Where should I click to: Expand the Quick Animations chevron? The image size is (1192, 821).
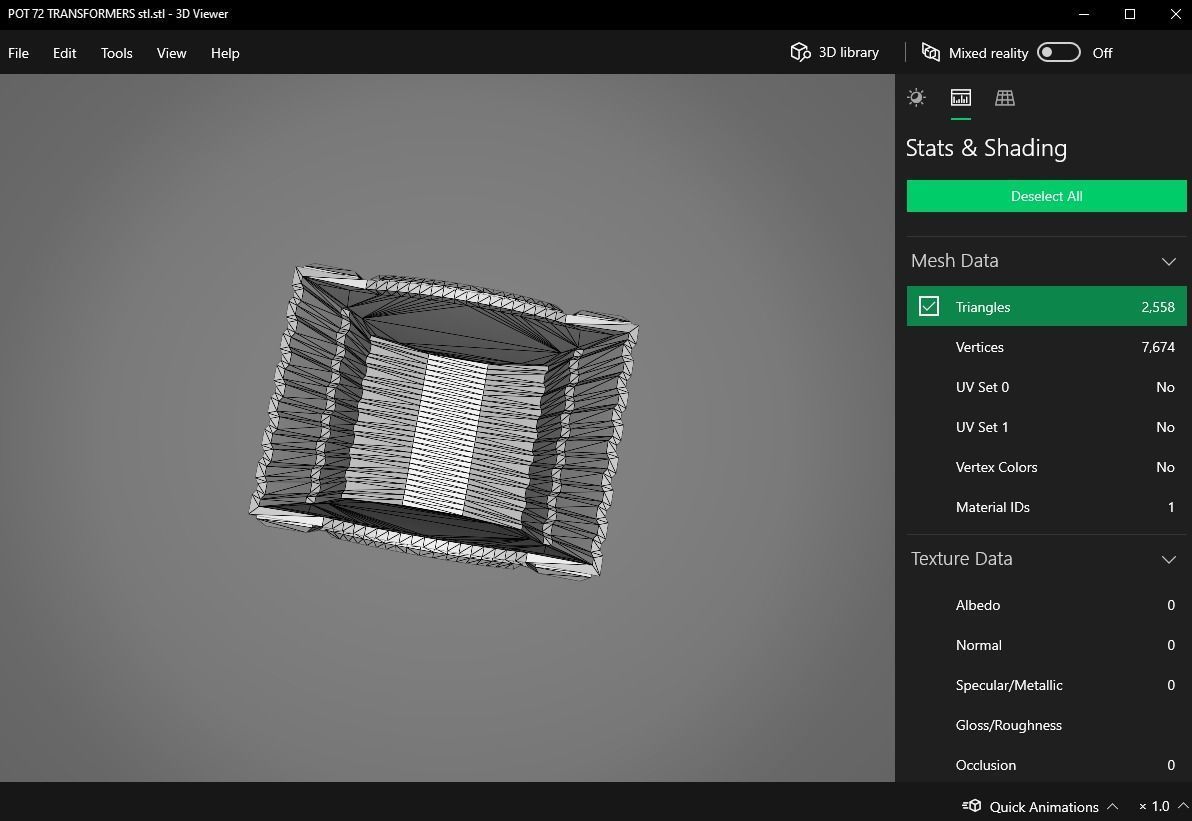tap(1112, 806)
